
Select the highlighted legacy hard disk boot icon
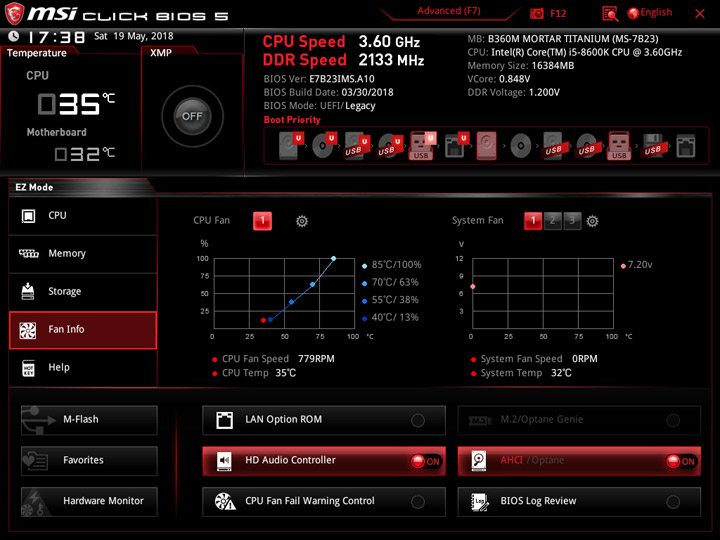(x=486, y=146)
